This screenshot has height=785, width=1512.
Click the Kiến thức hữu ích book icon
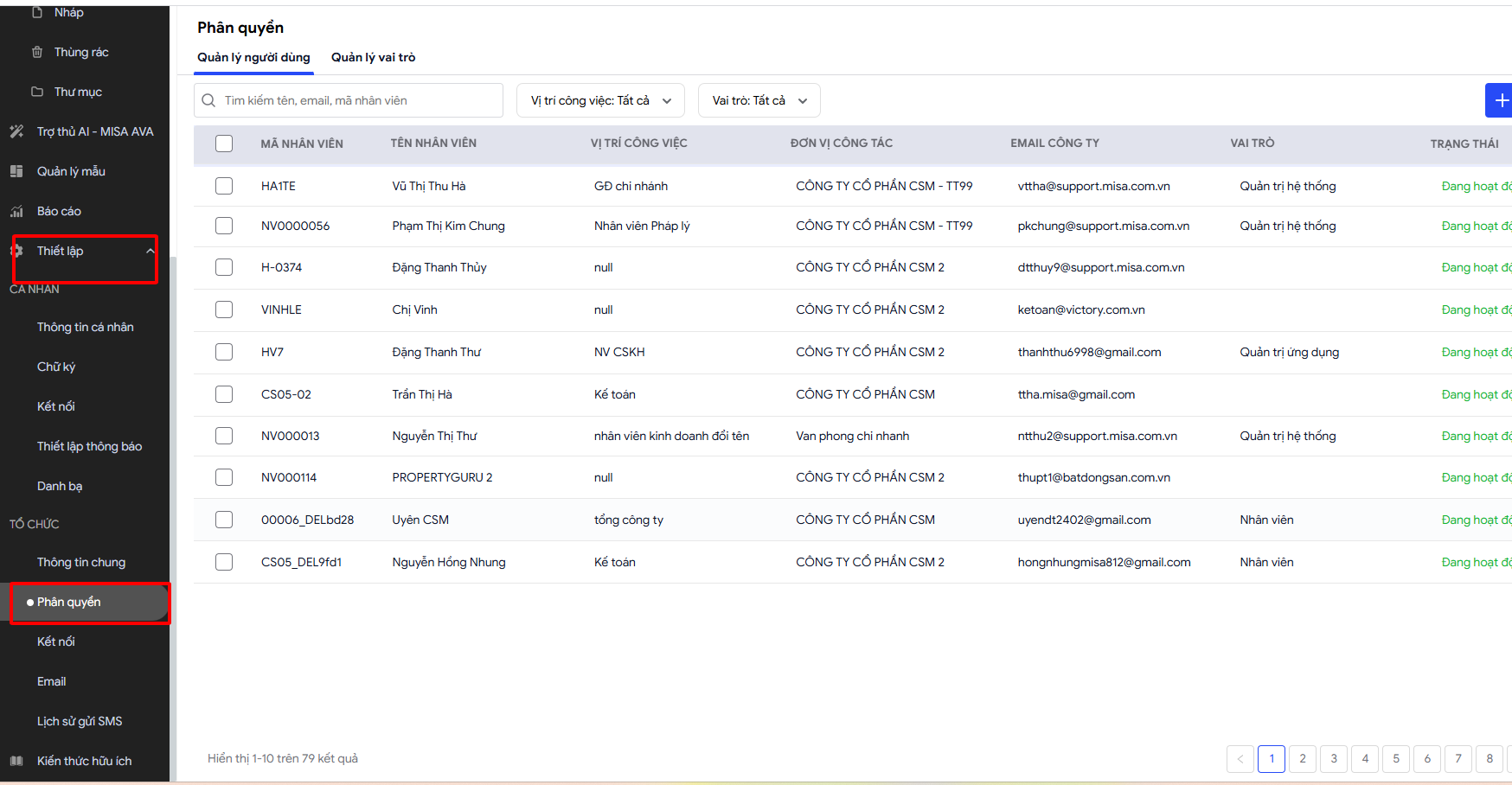click(x=16, y=761)
